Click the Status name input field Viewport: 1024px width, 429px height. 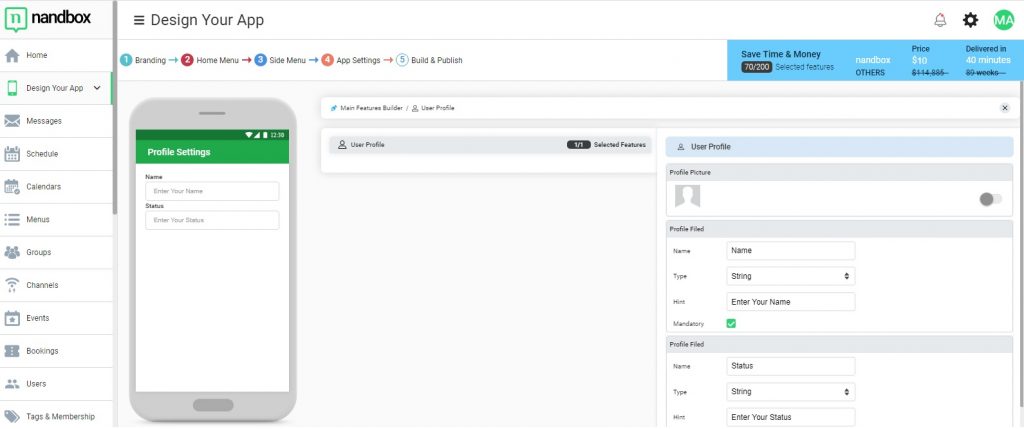[x=790, y=366]
